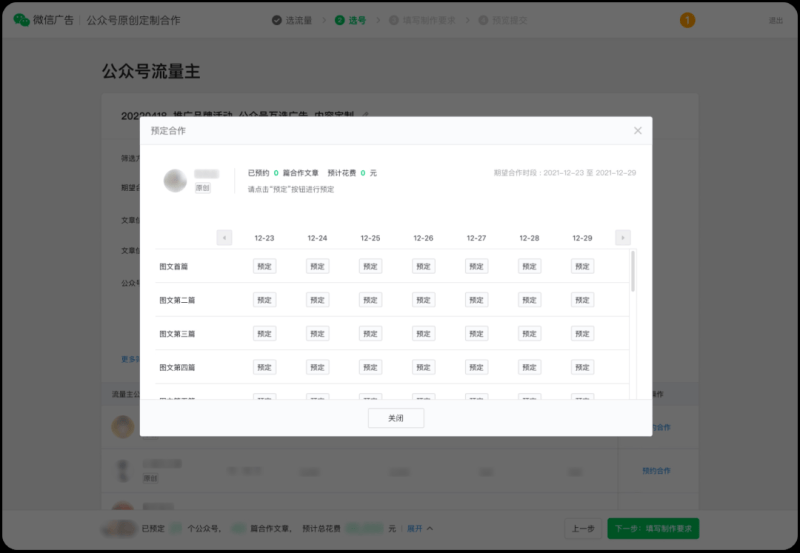
Task: Book 图文第四篇 on 12-24
Action: click(317, 367)
